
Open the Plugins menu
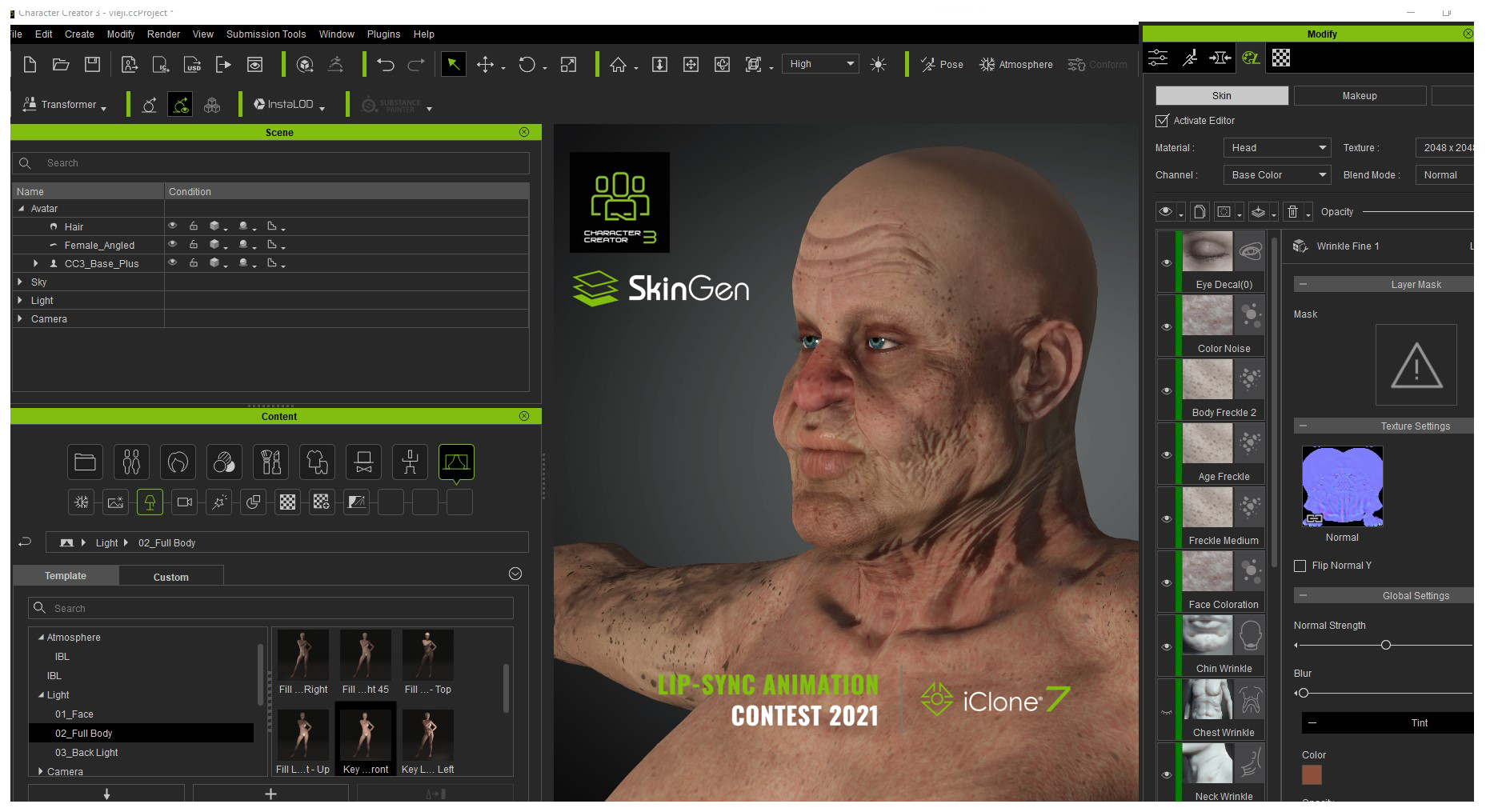click(383, 34)
